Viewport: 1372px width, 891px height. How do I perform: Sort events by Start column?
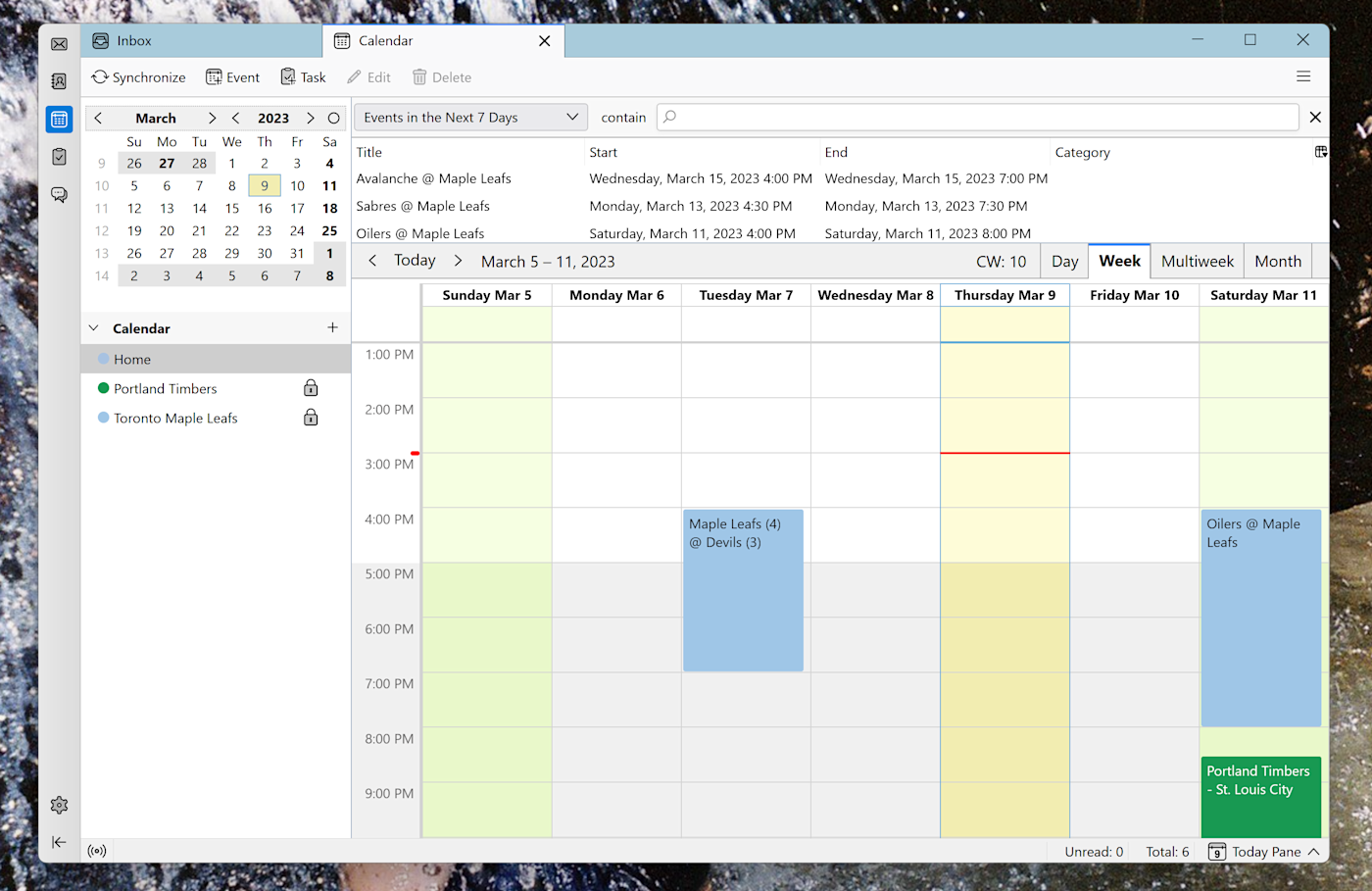pos(703,152)
